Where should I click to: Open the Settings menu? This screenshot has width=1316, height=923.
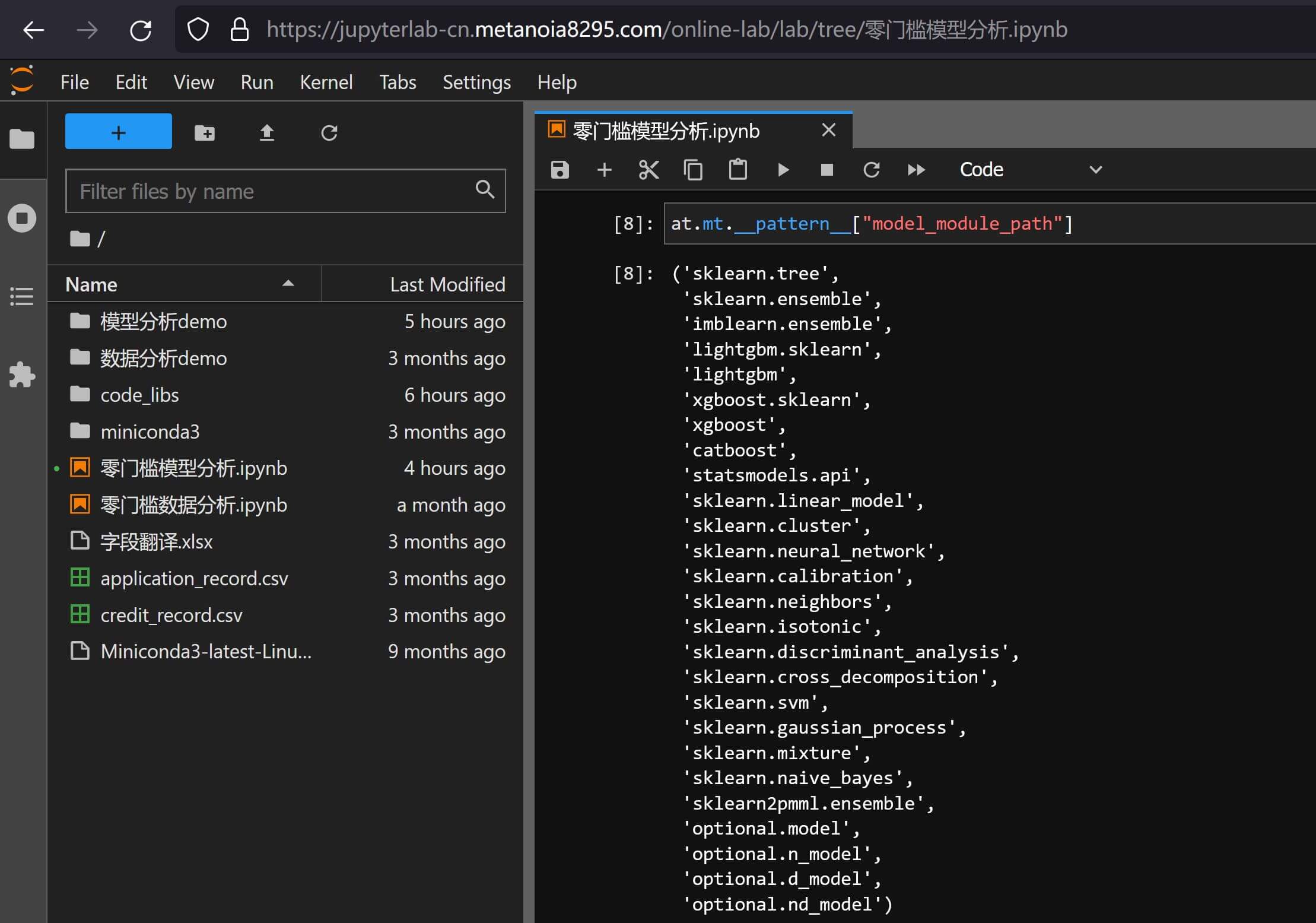click(x=476, y=82)
